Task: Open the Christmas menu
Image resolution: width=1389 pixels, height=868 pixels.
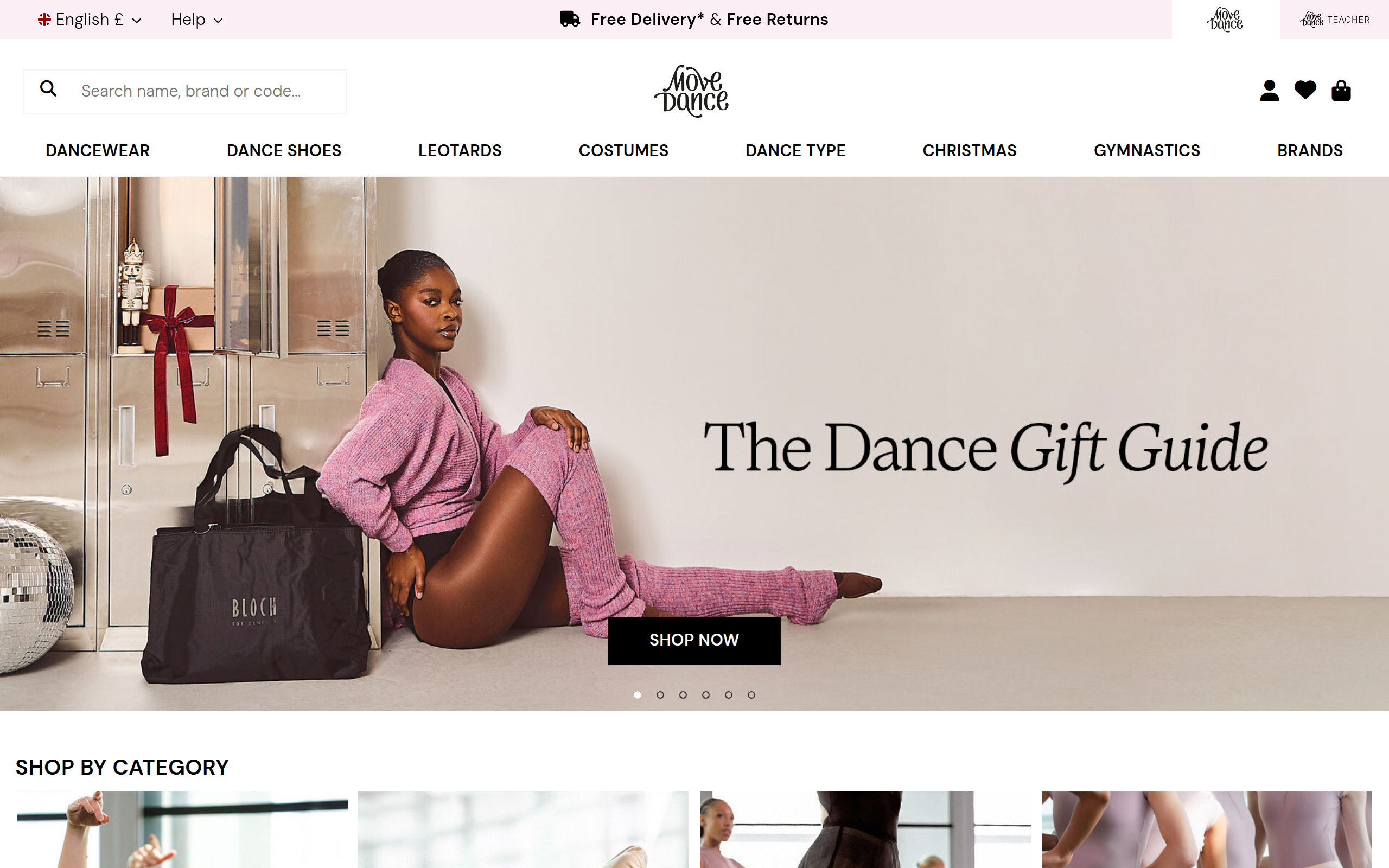Action: (970, 150)
